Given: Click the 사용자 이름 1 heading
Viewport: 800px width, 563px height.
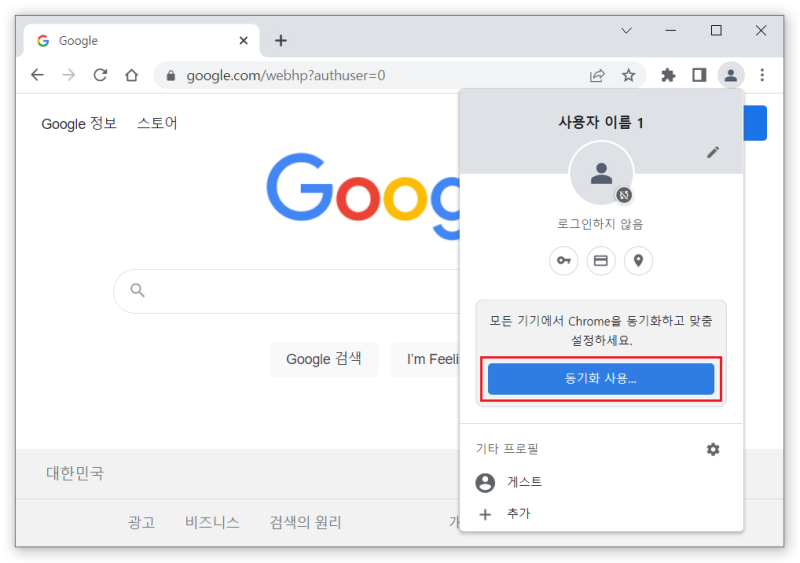Looking at the screenshot, I should (x=601, y=123).
